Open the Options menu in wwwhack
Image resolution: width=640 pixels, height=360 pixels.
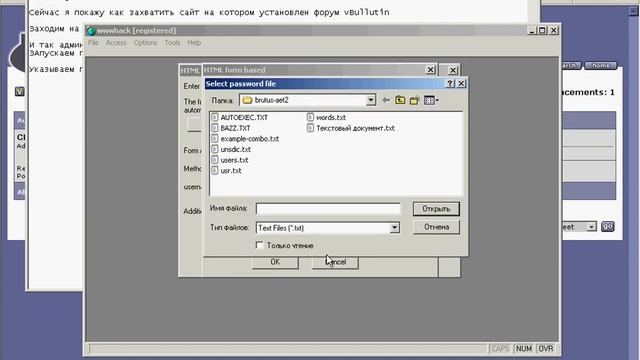point(145,42)
